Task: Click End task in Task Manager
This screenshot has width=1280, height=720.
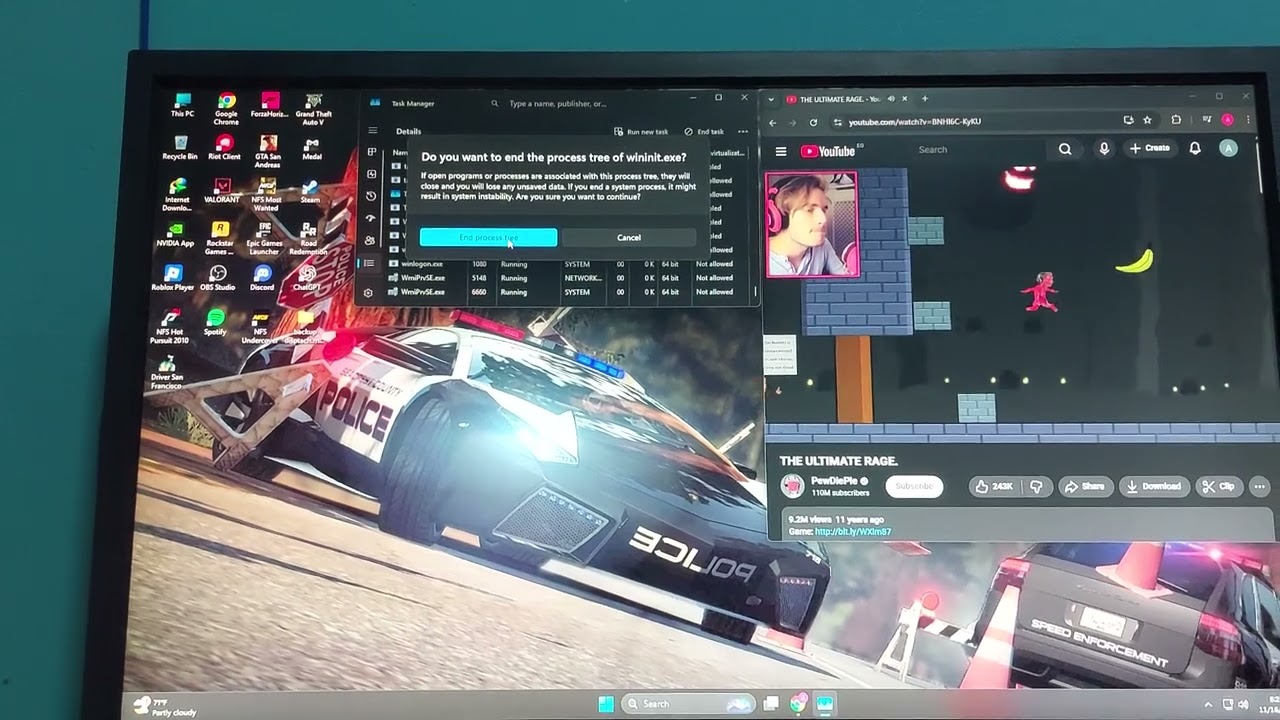Action: [x=704, y=131]
